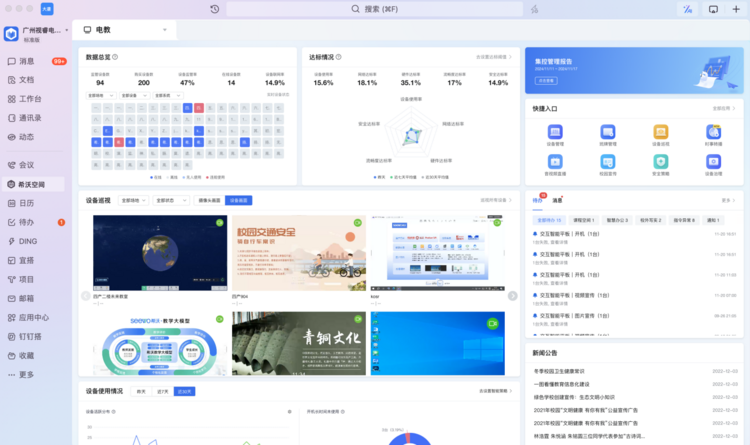The height and width of the screenshot is (445, 750).
Task: Click the search field at top
Action: 375,9
